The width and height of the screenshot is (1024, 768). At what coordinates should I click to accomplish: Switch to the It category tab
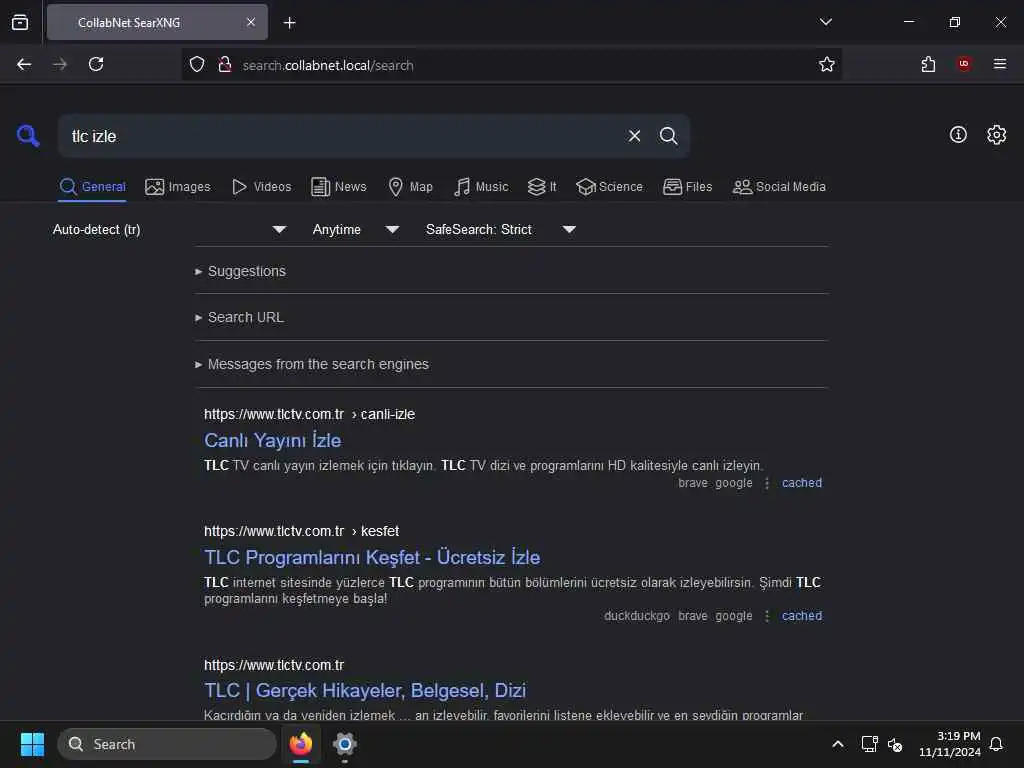(542, 187)
